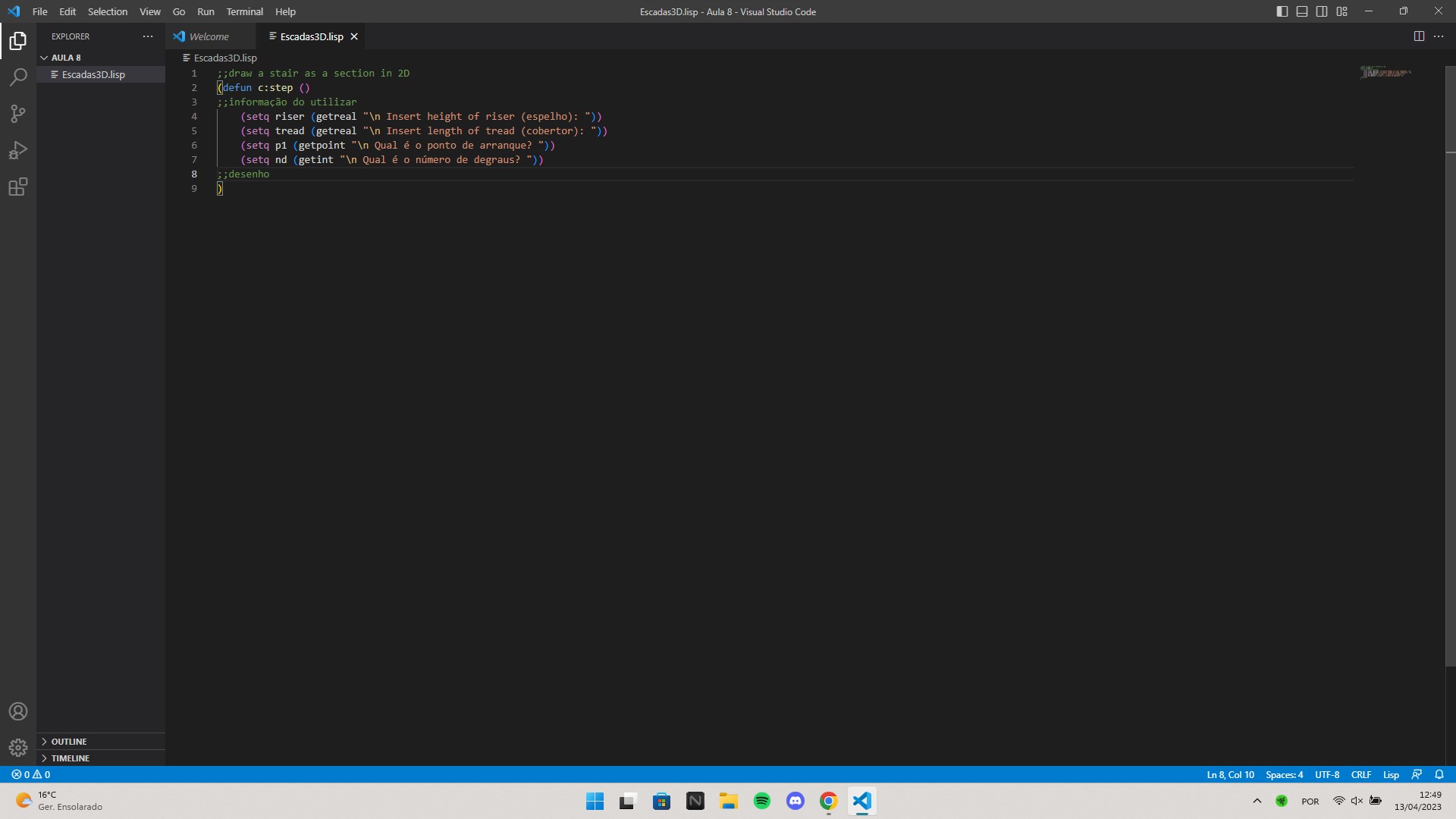
Task: Open the Run menu
Action: [x=206, y=11]
